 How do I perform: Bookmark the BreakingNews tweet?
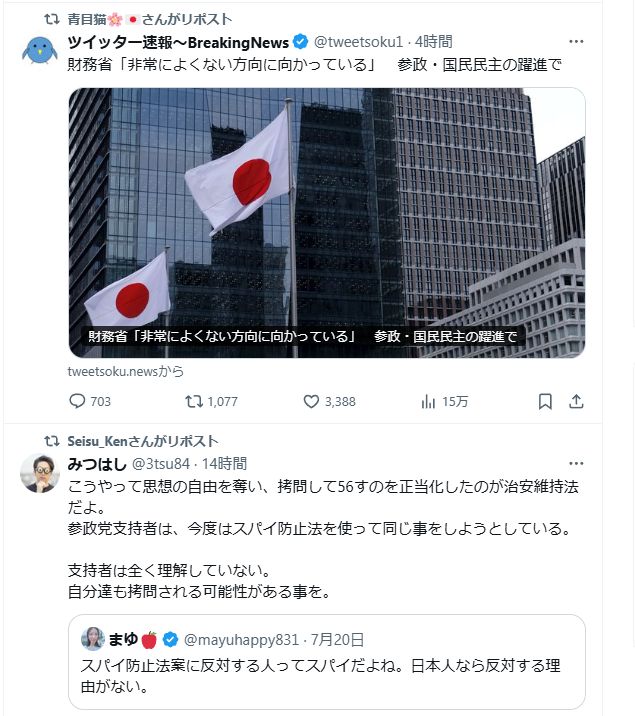pos(545,401)
